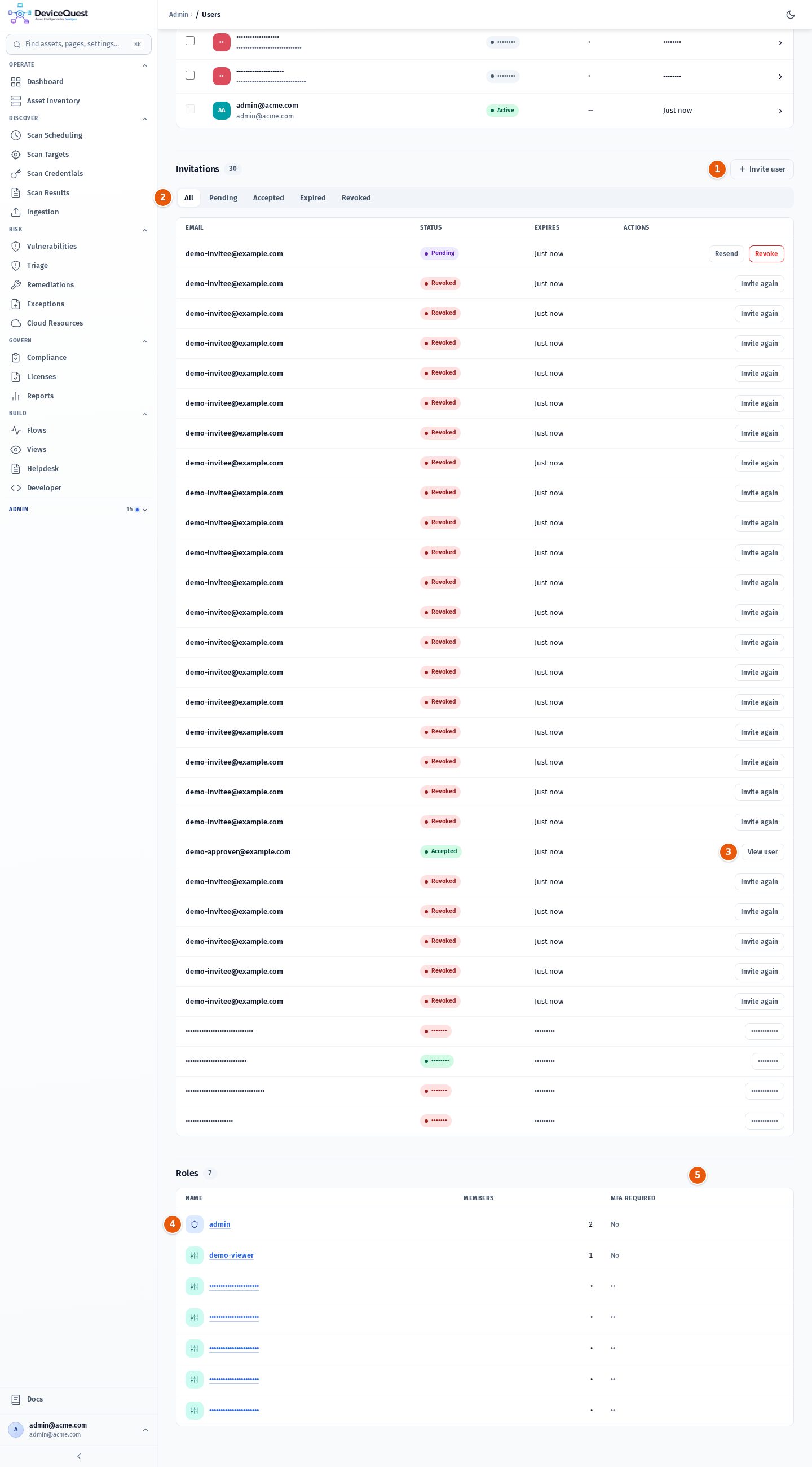Click the DeviceQuest logo

[x=48, y=14]
